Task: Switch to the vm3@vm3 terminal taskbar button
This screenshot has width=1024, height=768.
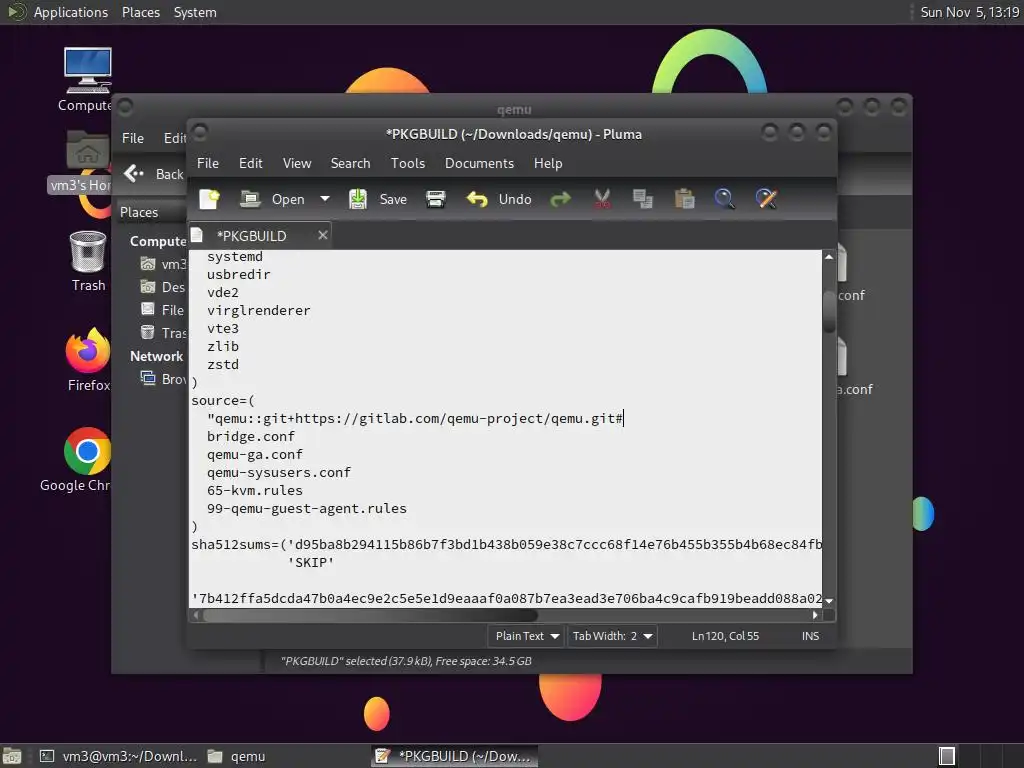Action: pos(118,756)
